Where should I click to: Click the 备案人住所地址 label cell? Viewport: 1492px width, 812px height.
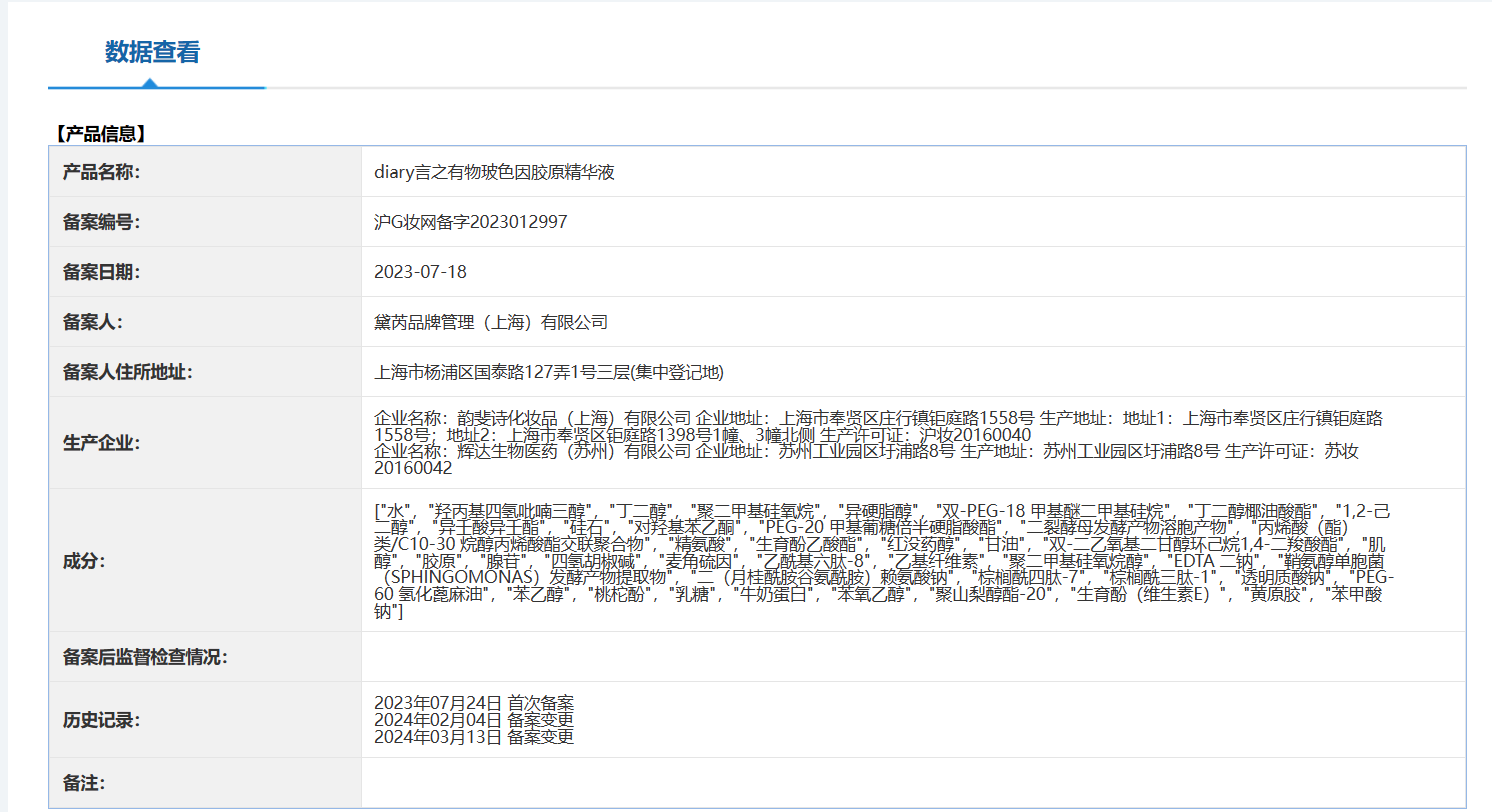[205, 372]
